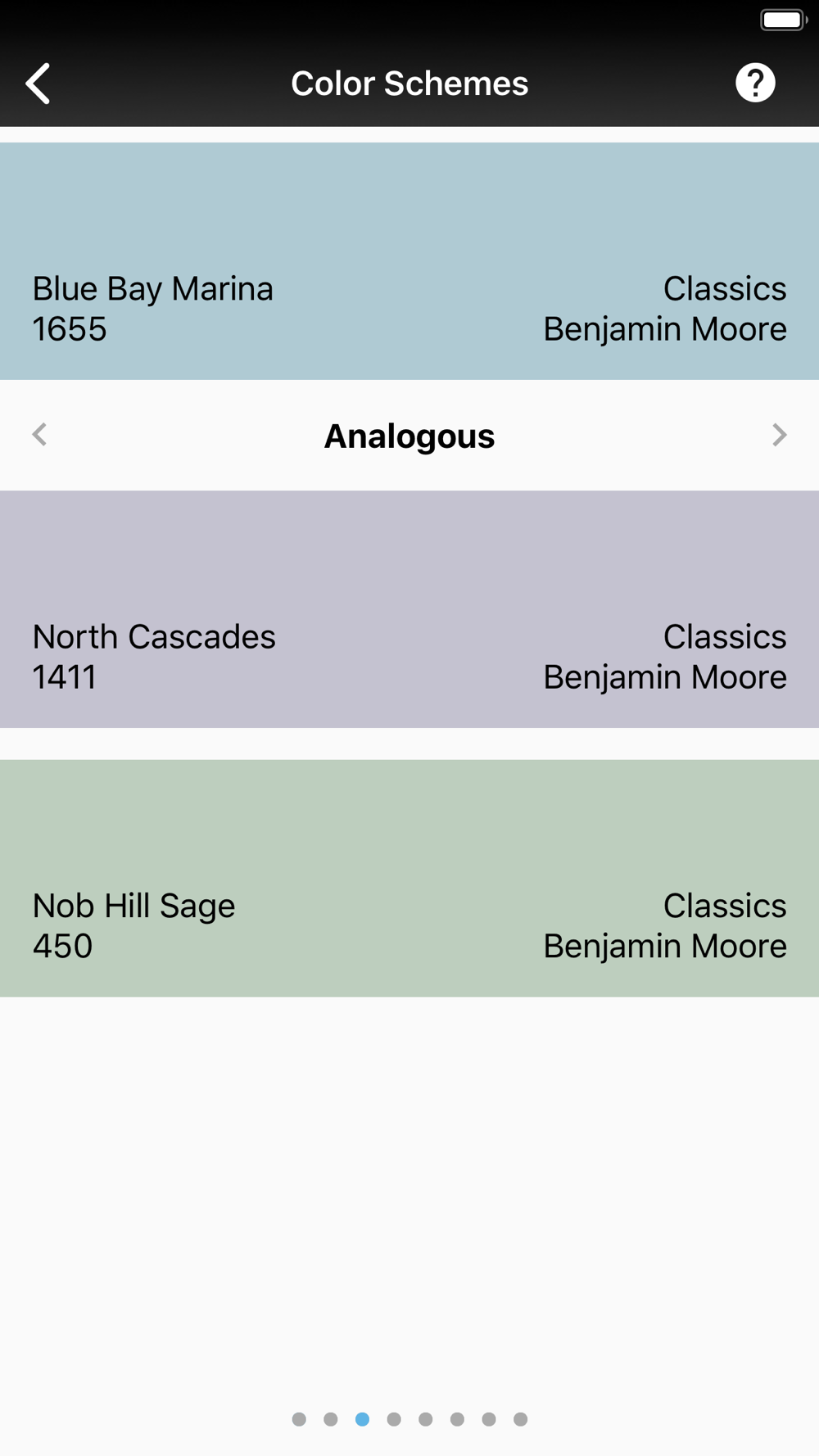Jump to the second page dot
The image size is (819, 1456).
tap(331, 1419)
